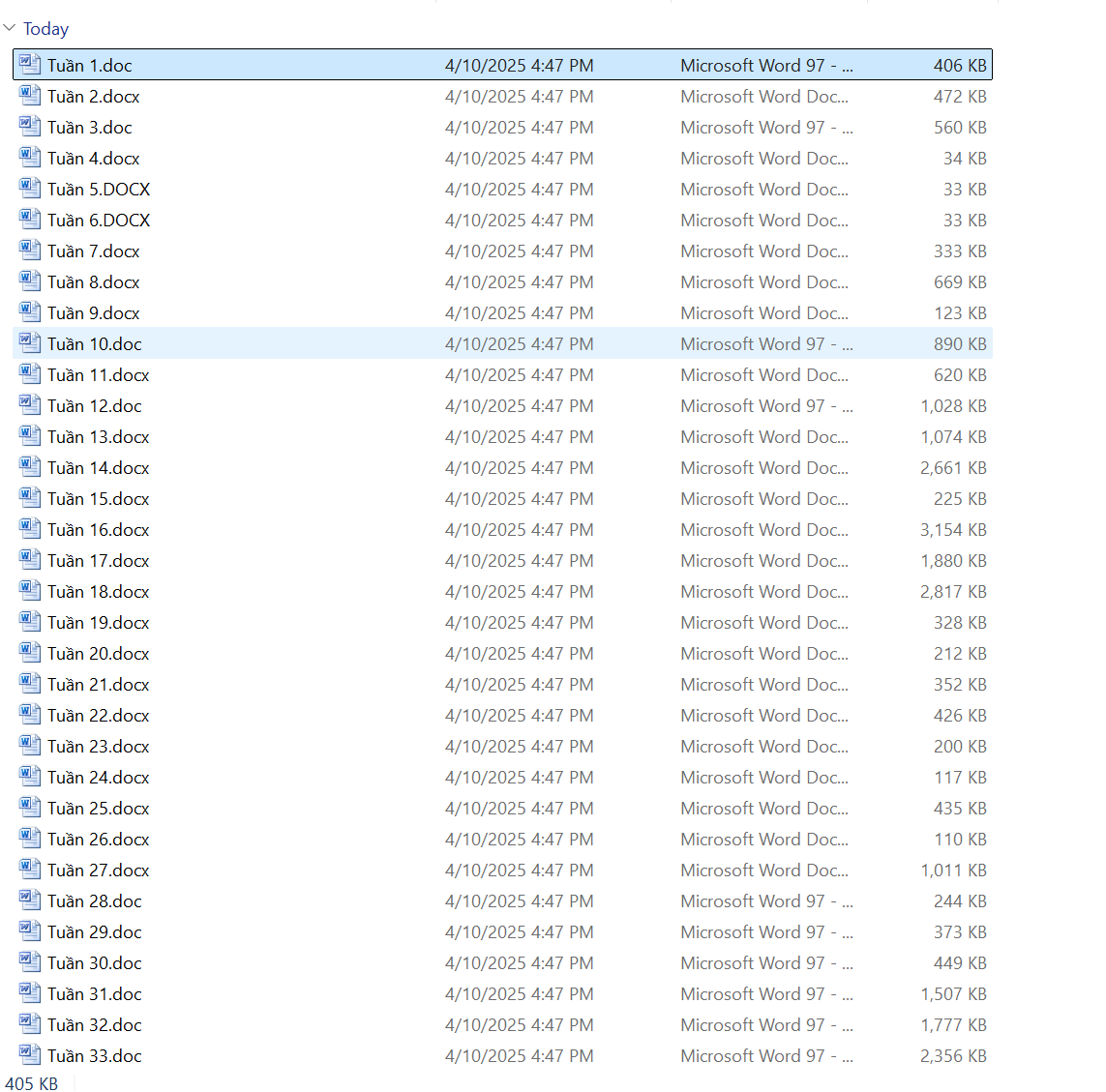Viewport: 1106px width, 1092px height.
Task: Click the Word icon next to Tuần 5.DOCX
Action: click(30, 189)
